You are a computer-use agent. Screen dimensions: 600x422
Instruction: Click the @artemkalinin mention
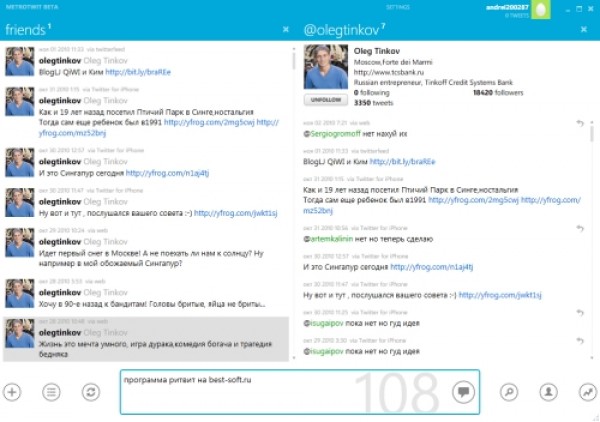click(328, 239)
